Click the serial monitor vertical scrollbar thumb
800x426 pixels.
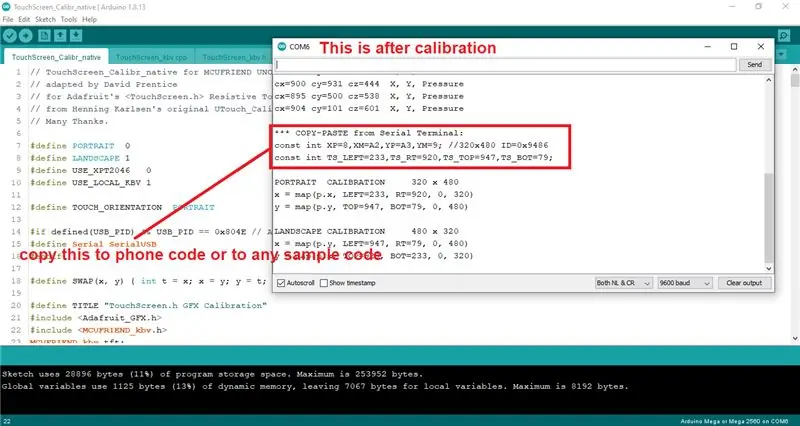[769, 217]
